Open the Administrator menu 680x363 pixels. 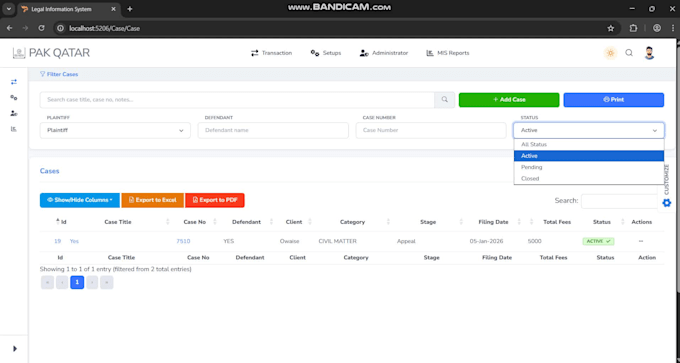384,53
